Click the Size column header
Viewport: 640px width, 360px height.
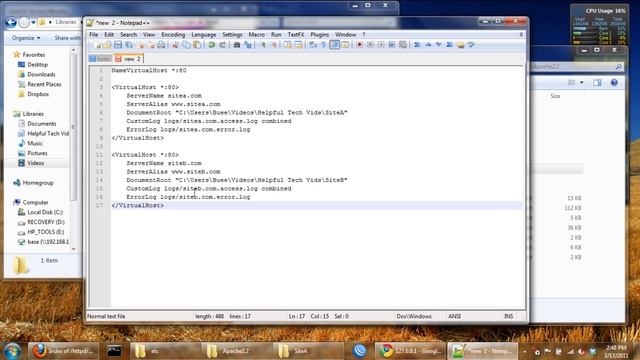coord(555,96)
